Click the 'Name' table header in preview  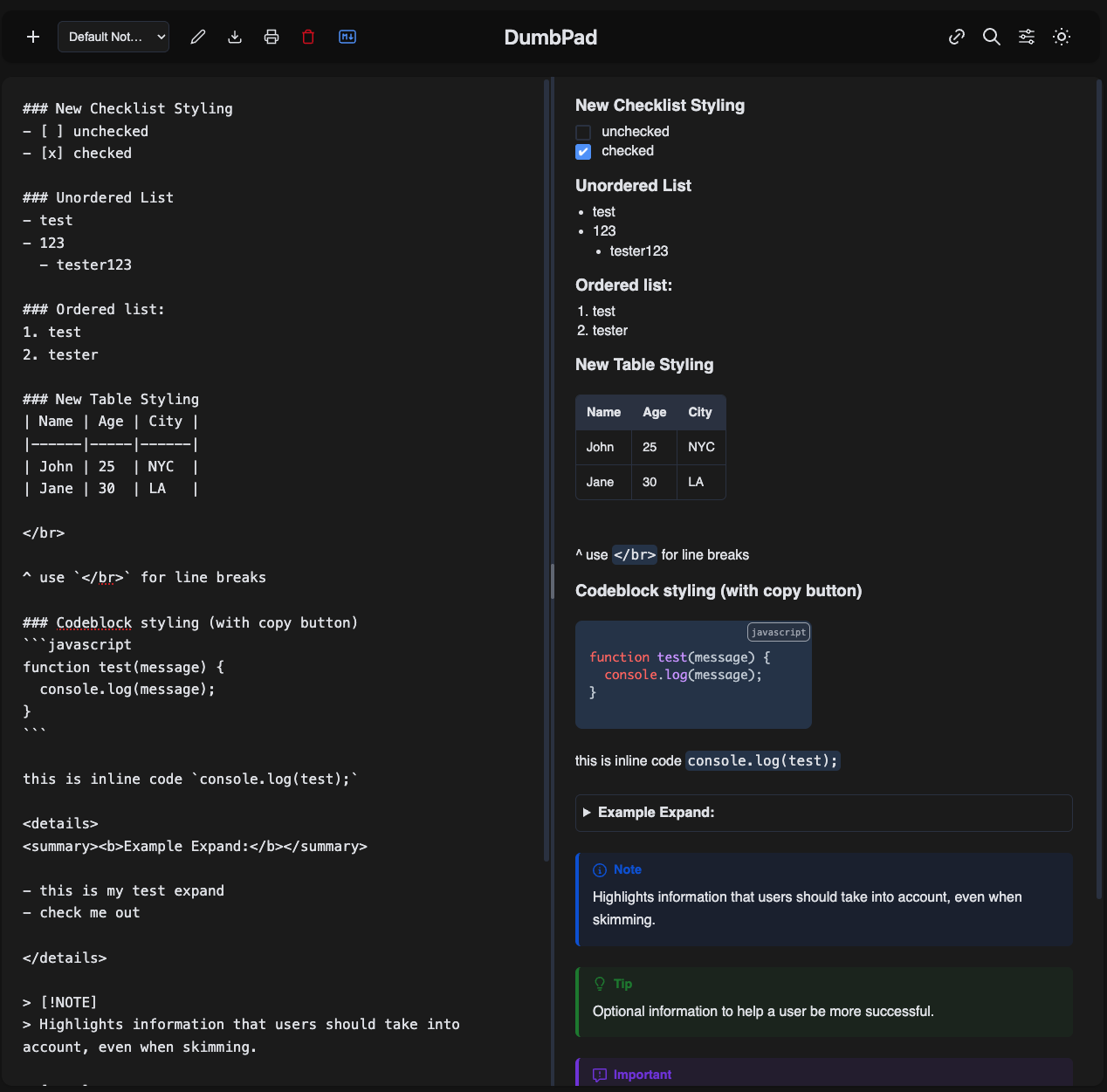click(604, 412)
